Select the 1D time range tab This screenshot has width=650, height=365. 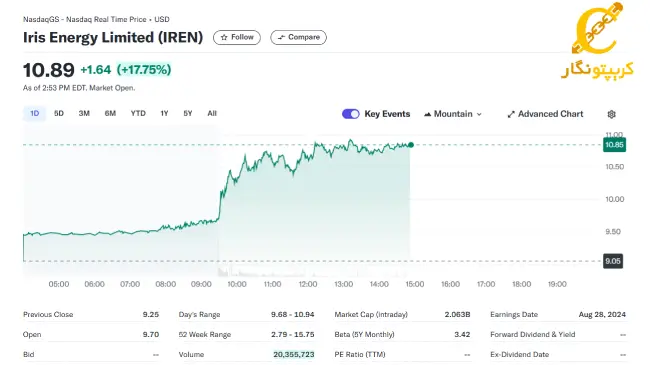click(x=34, y=113)
